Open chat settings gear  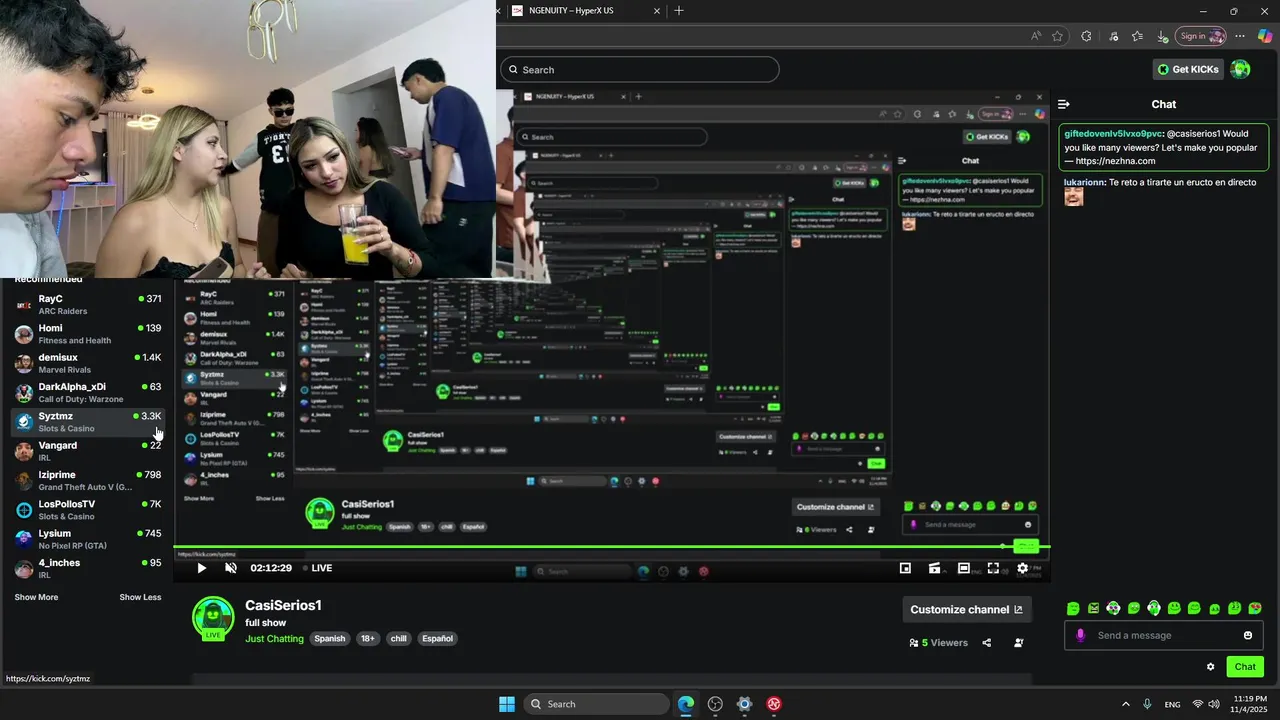(x=1210, y=667)
